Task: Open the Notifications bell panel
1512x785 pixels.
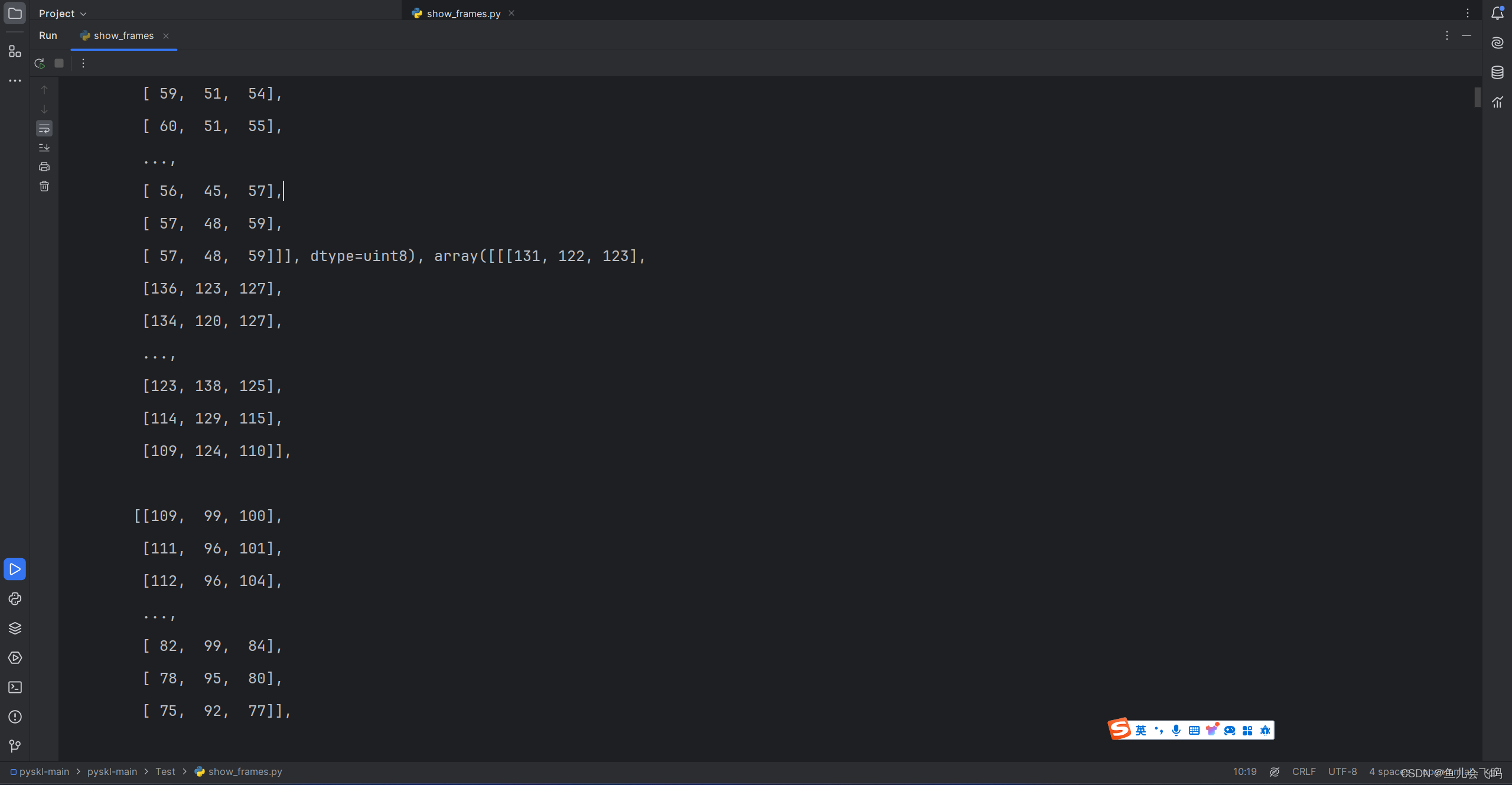Action: pyautogui.click(x=1497, y=12)
